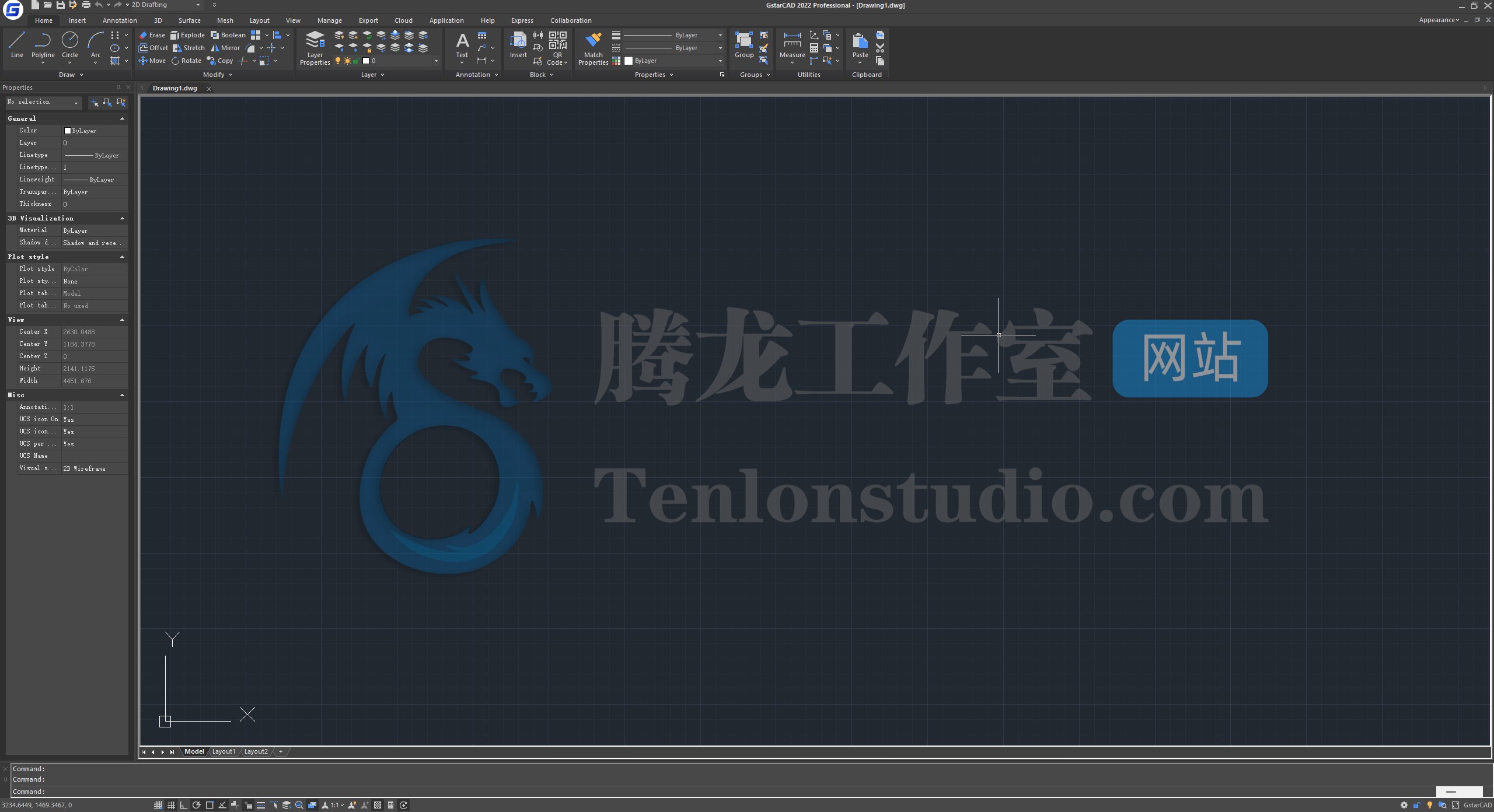This screenshot has height=812, width=1494.
Task: Click the command line input field
Action: pyautogui.click(x=724, y=792)
